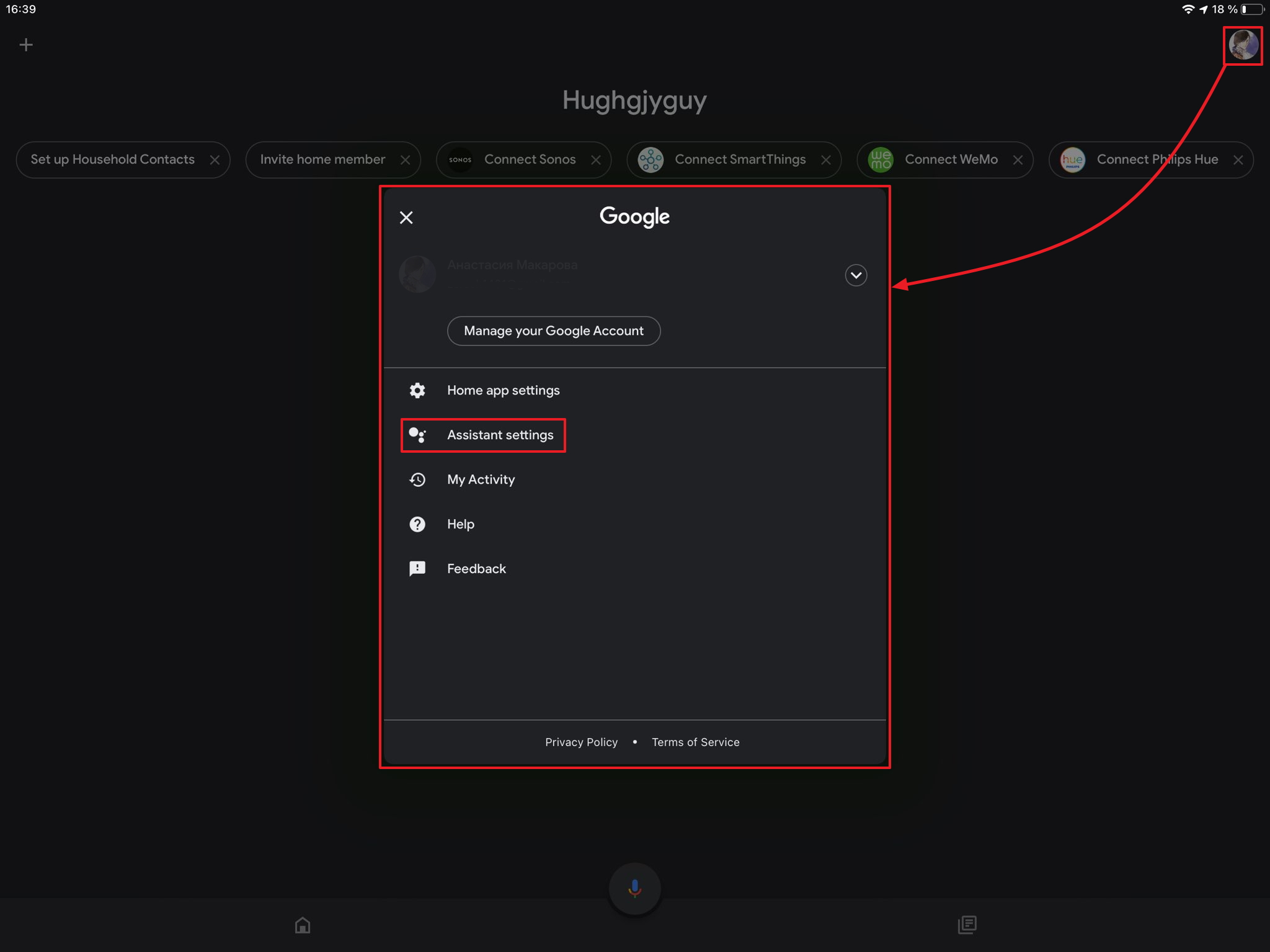Screen dimensions: 1270x952
Task: Open Home app settings
Action: coord(503,390)
